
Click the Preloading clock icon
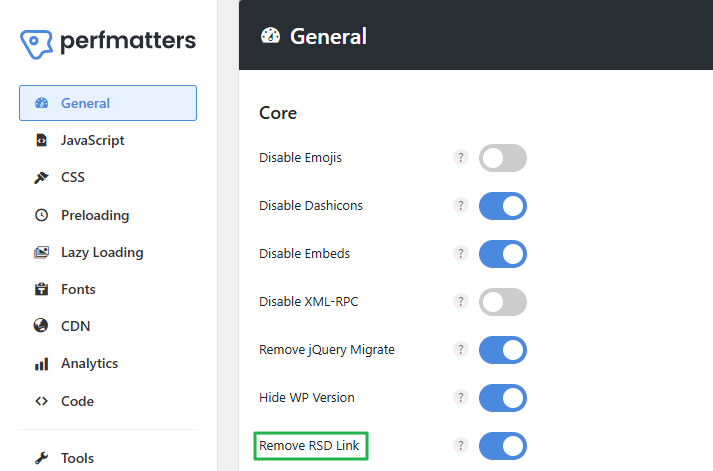pos(41,215)
